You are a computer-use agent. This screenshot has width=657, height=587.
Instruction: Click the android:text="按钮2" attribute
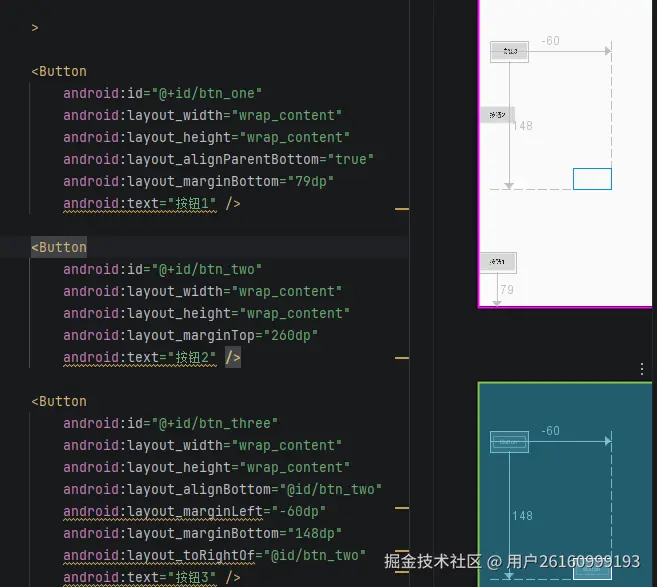pos(140,357)
